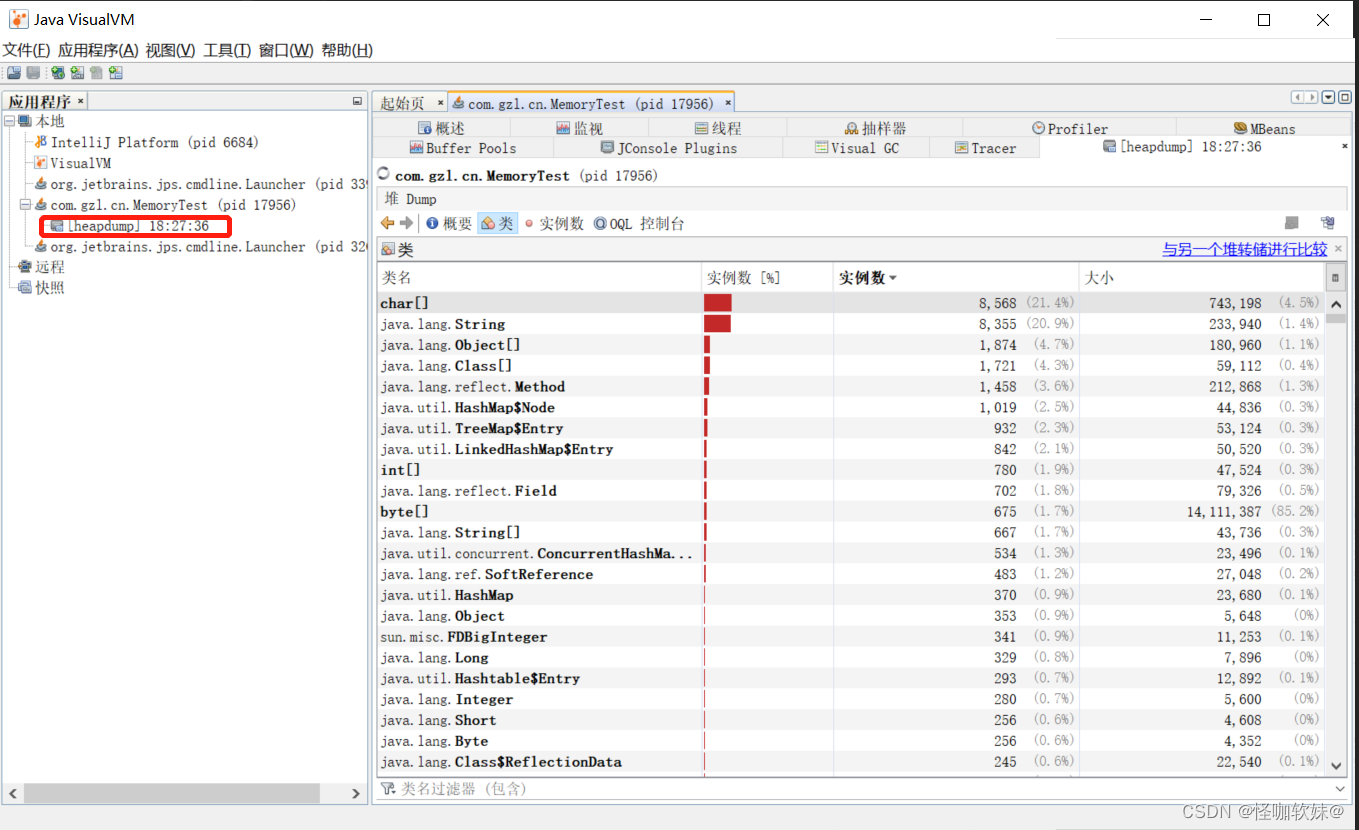Click the 类名过滤器 filter input field
Screen dimensions: 1359x830
[x=865, y=789]
